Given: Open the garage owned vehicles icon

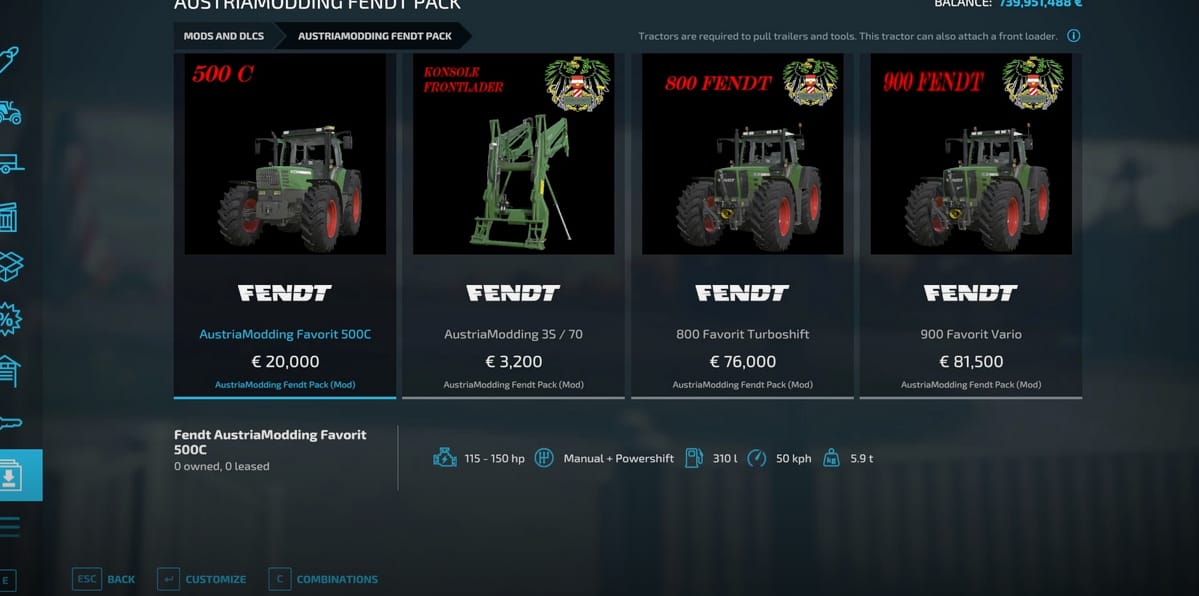Looking at the screenshot, I should click(x=10, y=371).
